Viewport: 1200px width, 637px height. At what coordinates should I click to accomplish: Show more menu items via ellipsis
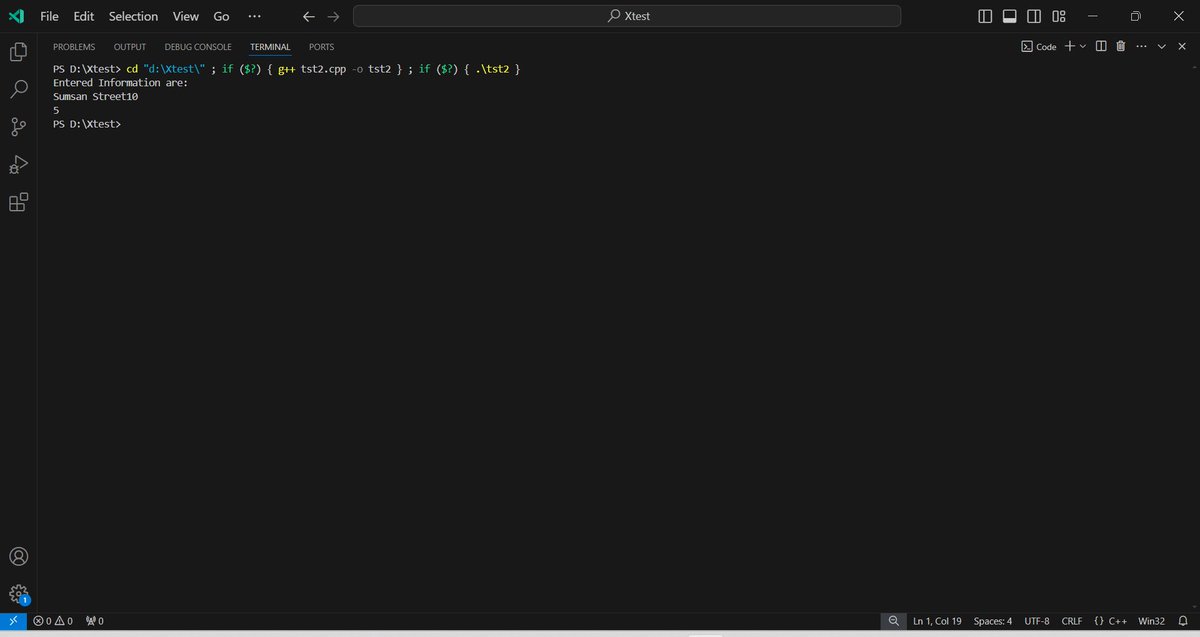pyautogui.click(x=254, y=16)
